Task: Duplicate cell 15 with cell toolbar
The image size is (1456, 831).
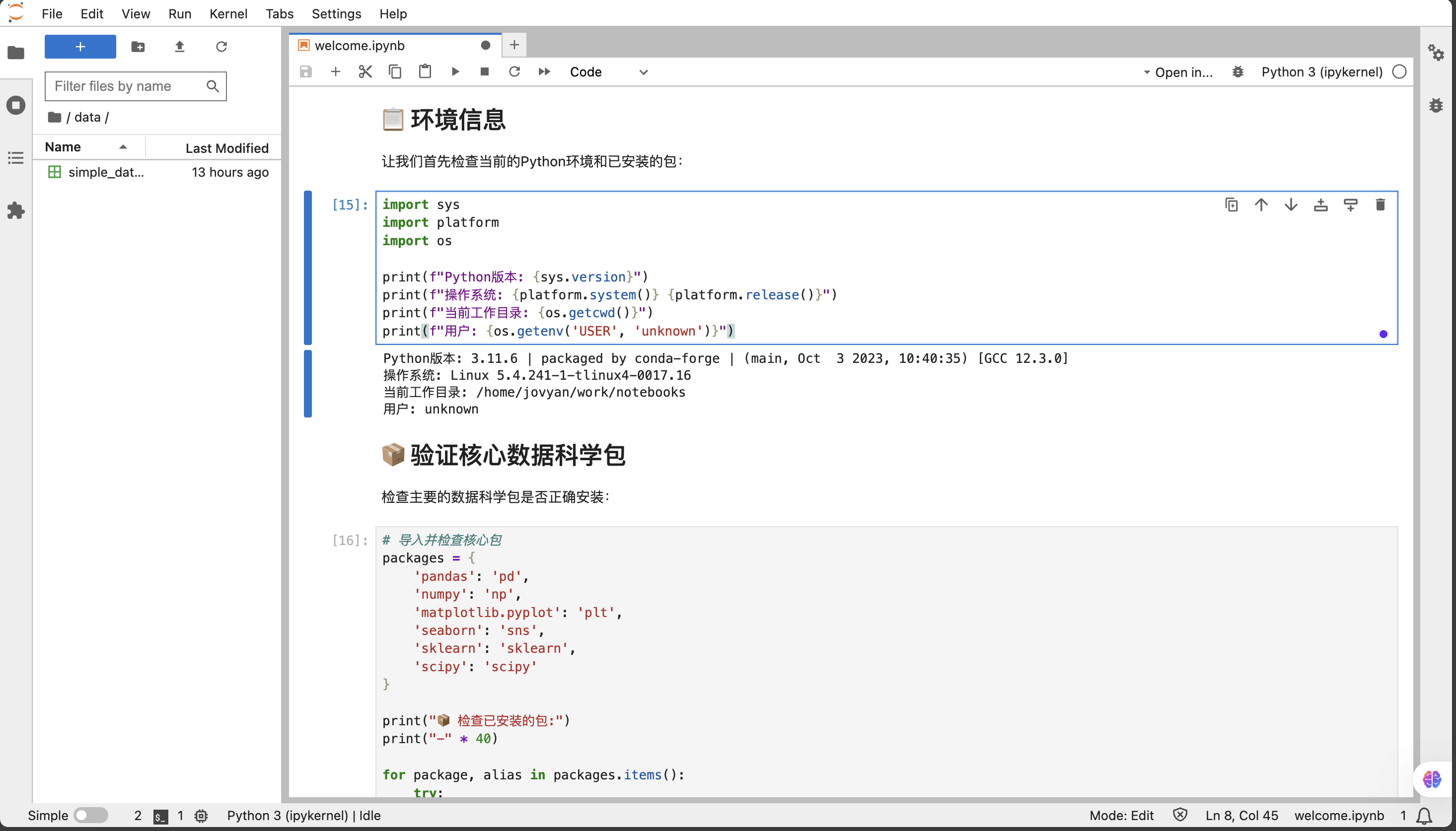Action: [1231, 205]
